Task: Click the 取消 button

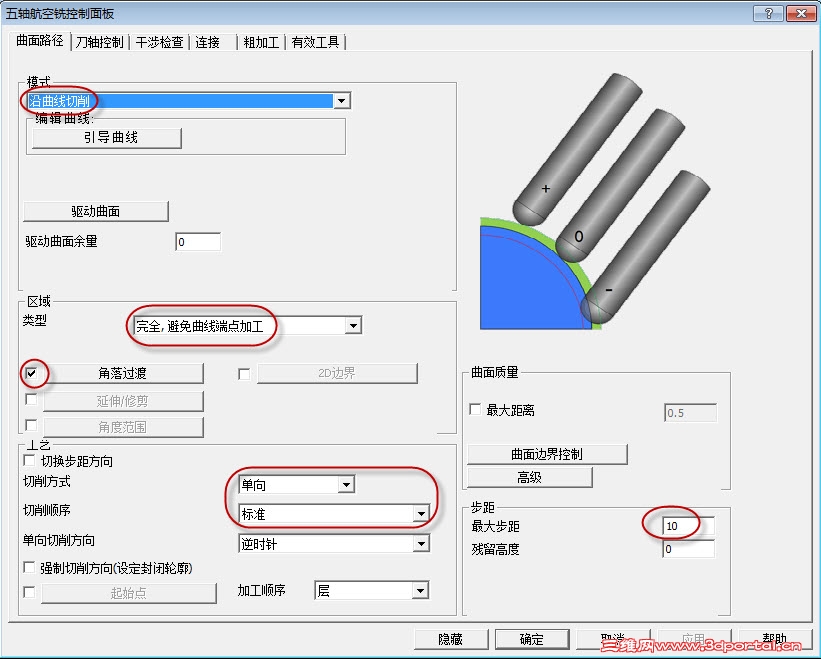Action: 613,639
